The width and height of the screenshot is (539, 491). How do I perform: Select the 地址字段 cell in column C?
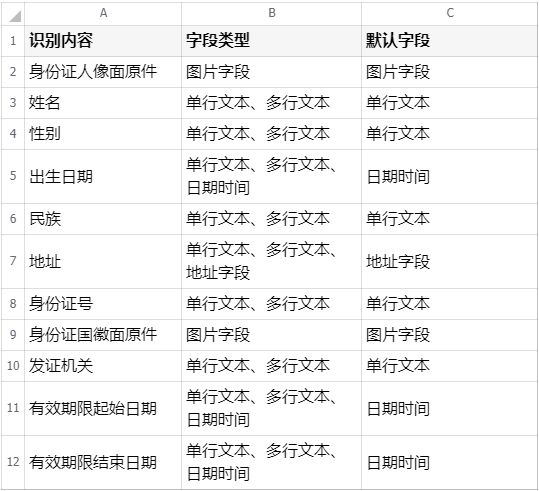[450, 261]
